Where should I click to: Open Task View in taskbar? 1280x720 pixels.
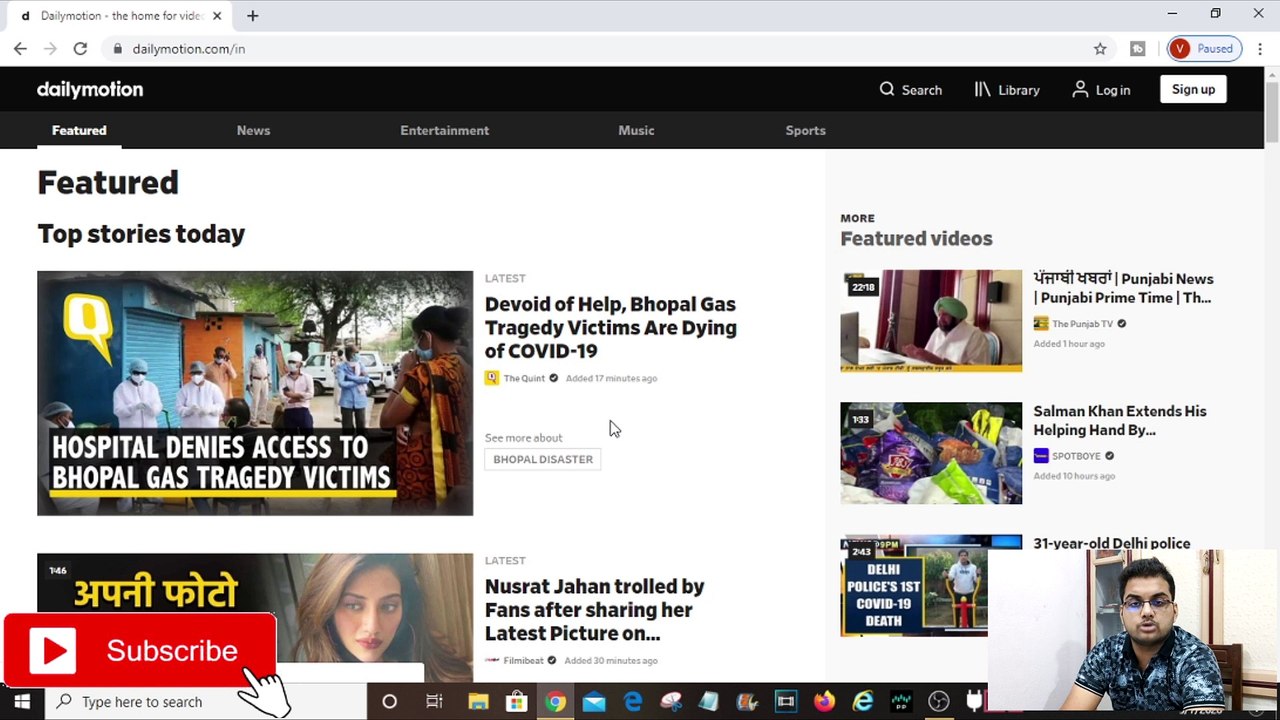tap(434, 701)
